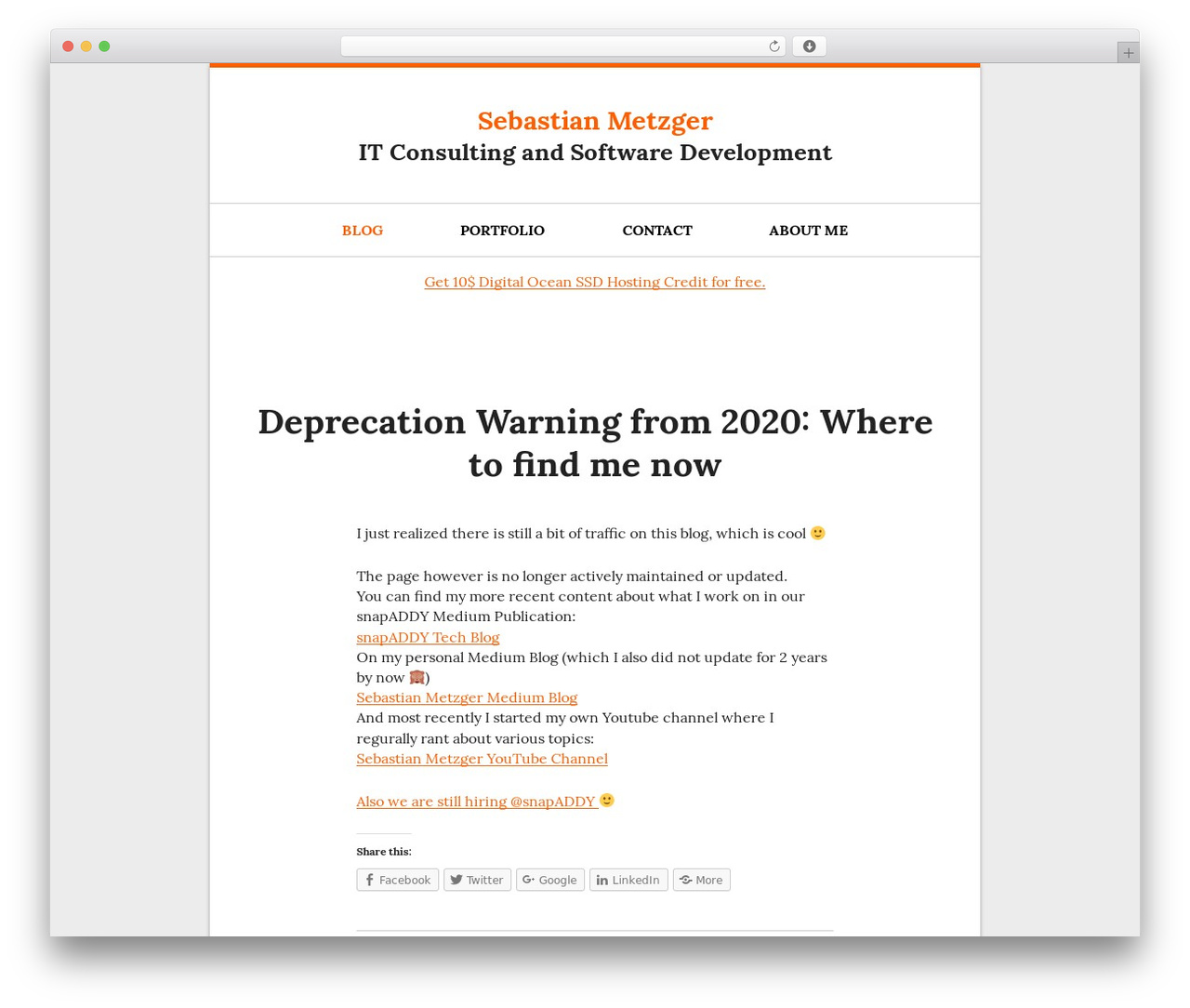Close the browser window with red button
This screenshot has width=1190, height=1008.
(x=68, y=46)
